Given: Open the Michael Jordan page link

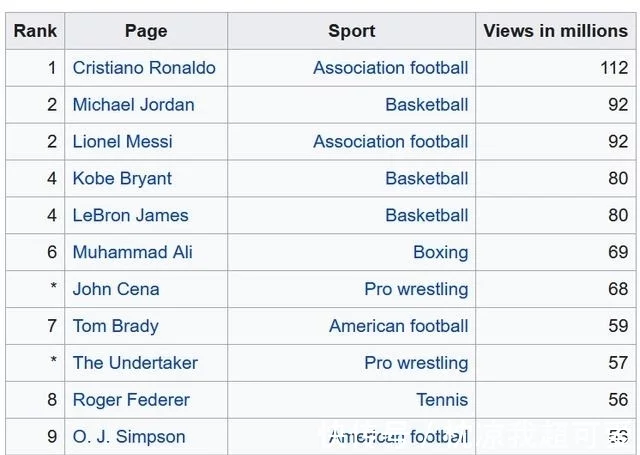Looking at the screenshot, I should click(133, 105).
